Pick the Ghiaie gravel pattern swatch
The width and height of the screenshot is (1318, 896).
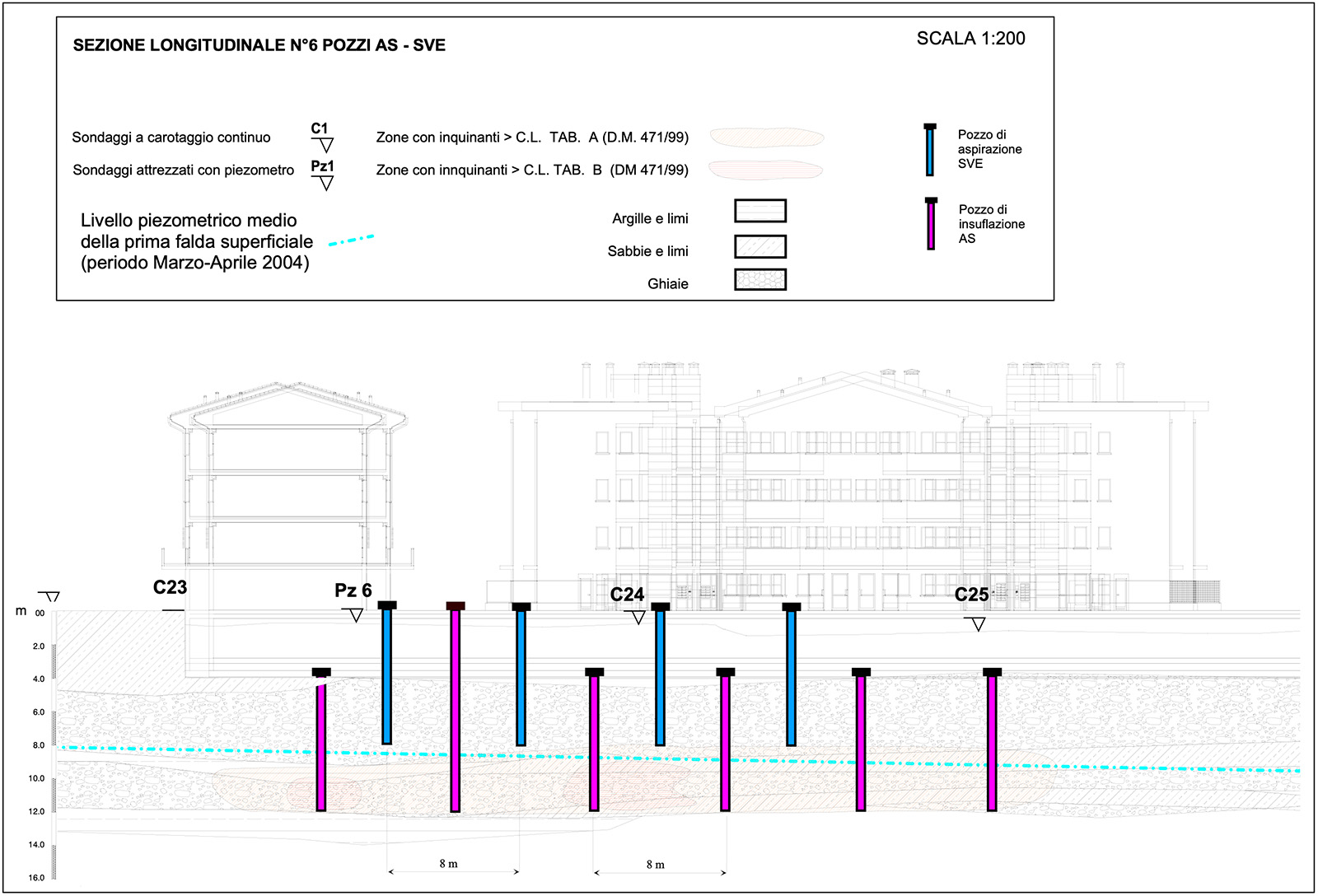[x=759, y=280]
